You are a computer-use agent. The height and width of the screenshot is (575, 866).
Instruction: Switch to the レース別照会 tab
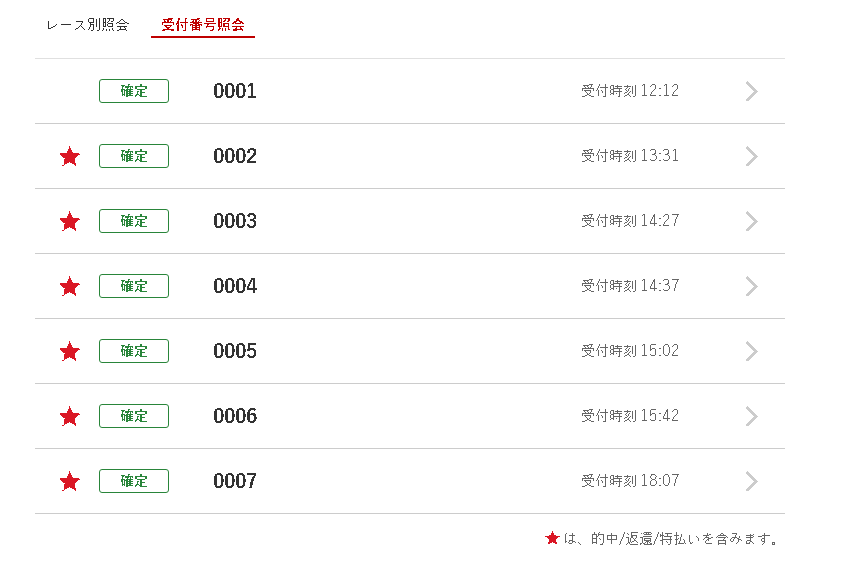(x=88, y=25)
